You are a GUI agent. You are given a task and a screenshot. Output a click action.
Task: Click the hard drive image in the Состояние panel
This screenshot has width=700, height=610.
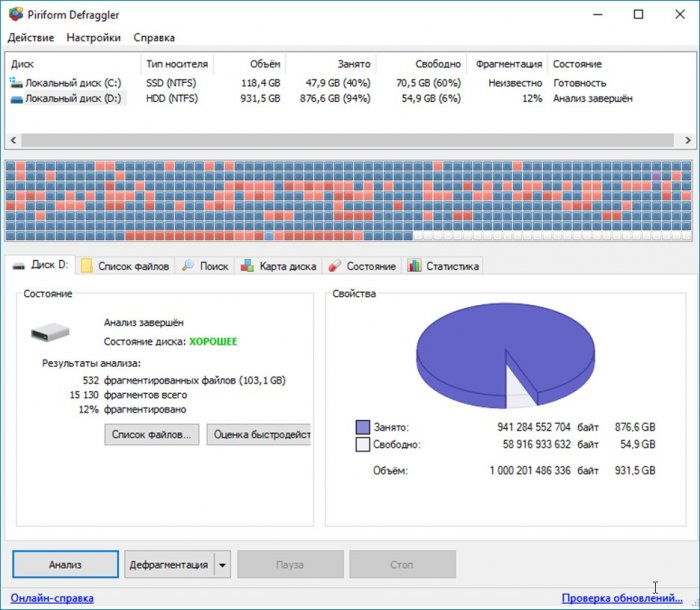pos(50,333)
